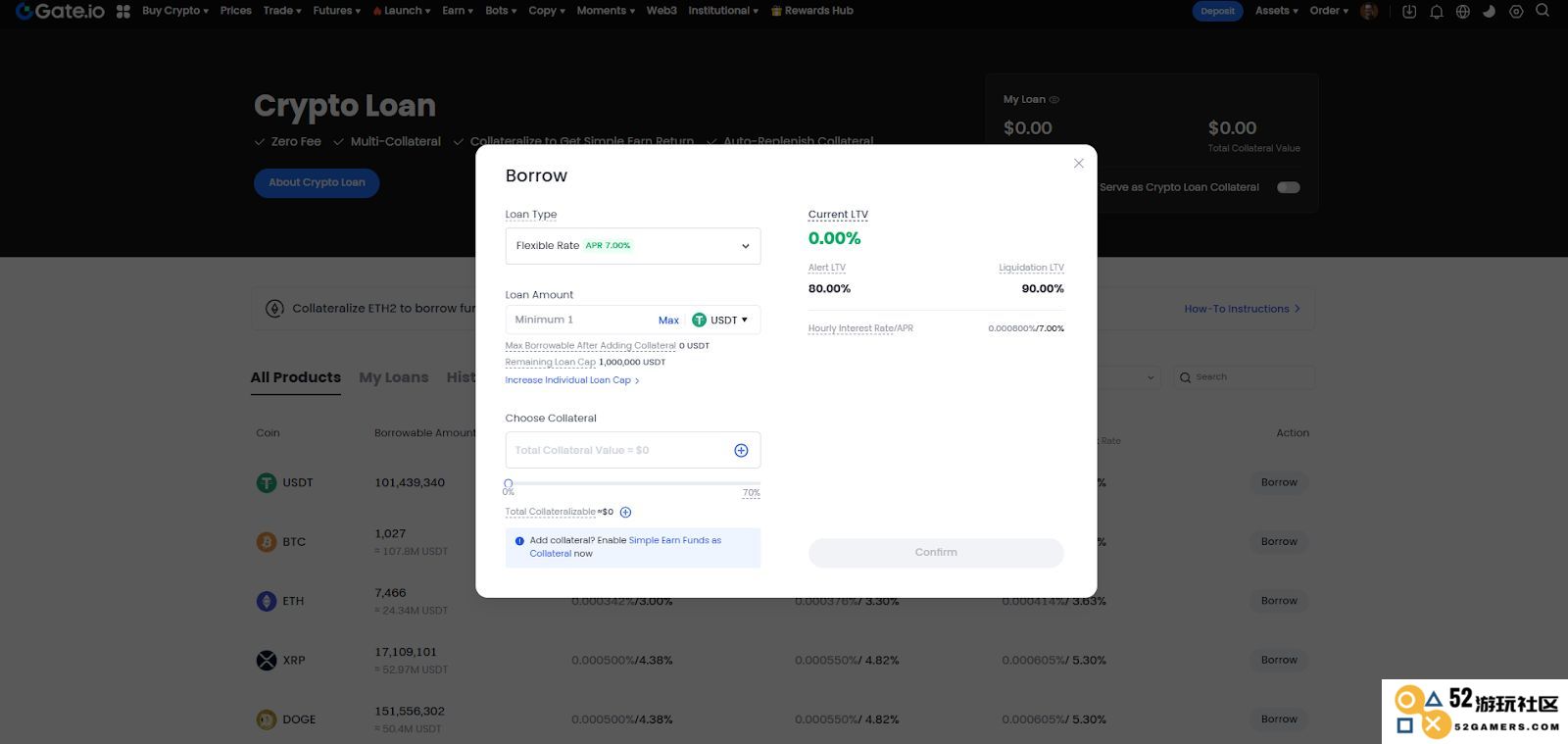Click the USDT coin icon in Loan Amount
Image resolution: width=1568 pixels, height=744 pixels.
coord(699,320)
